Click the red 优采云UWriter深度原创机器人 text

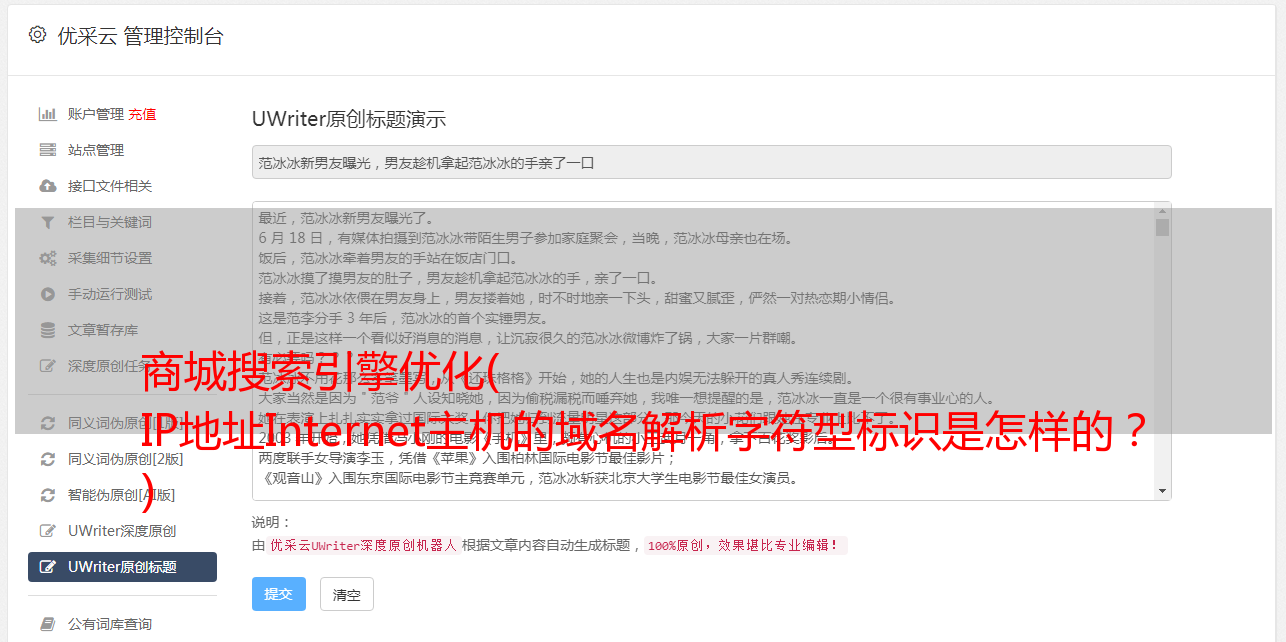pyautogui.click(x=364, y=546)
